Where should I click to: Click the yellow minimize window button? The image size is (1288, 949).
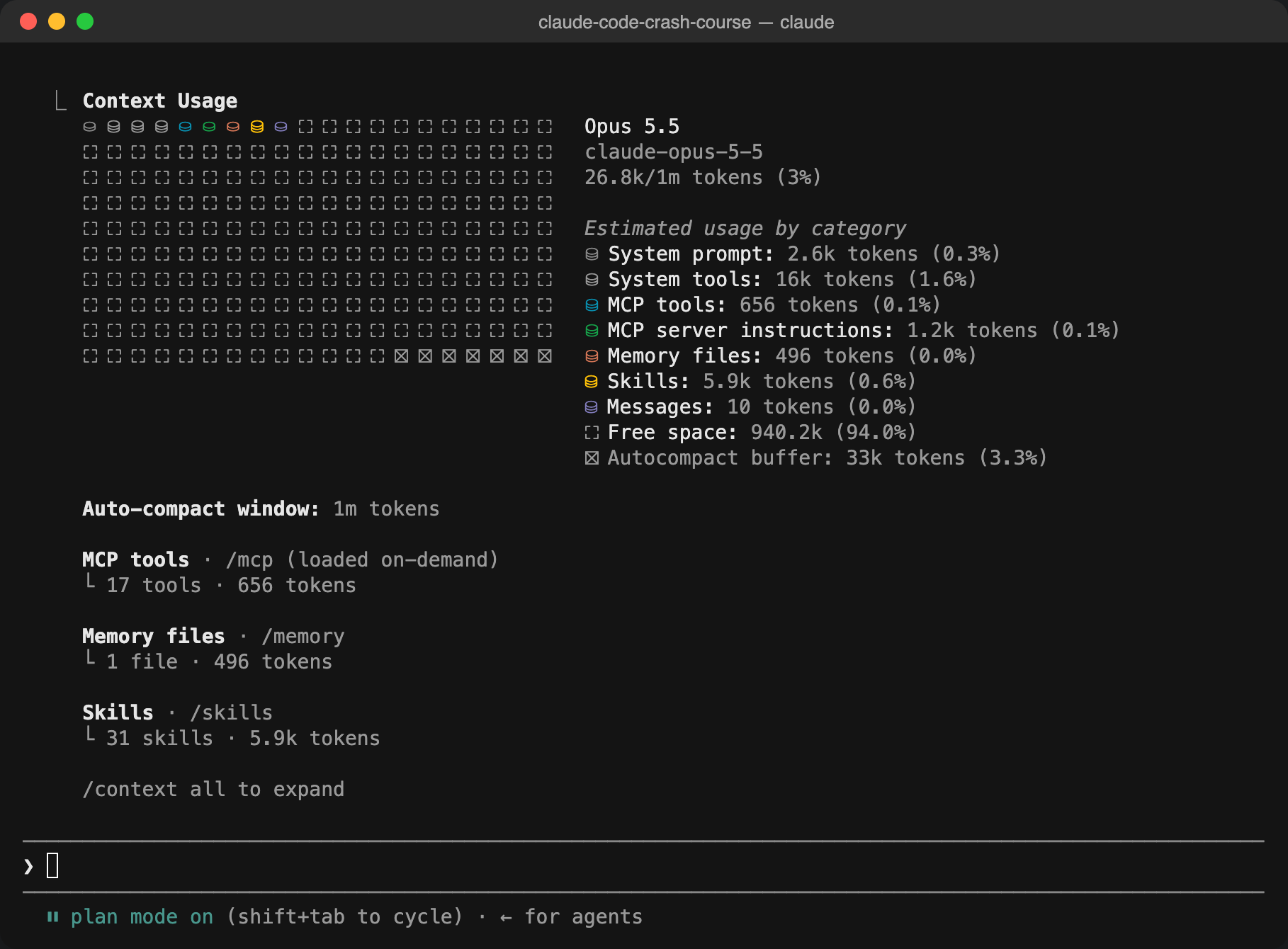57,21
